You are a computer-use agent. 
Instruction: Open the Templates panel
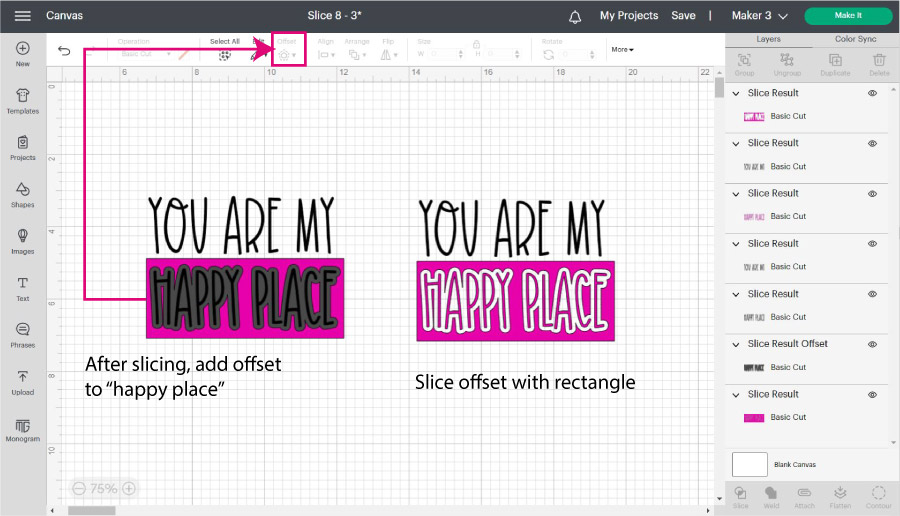[22, 102]
